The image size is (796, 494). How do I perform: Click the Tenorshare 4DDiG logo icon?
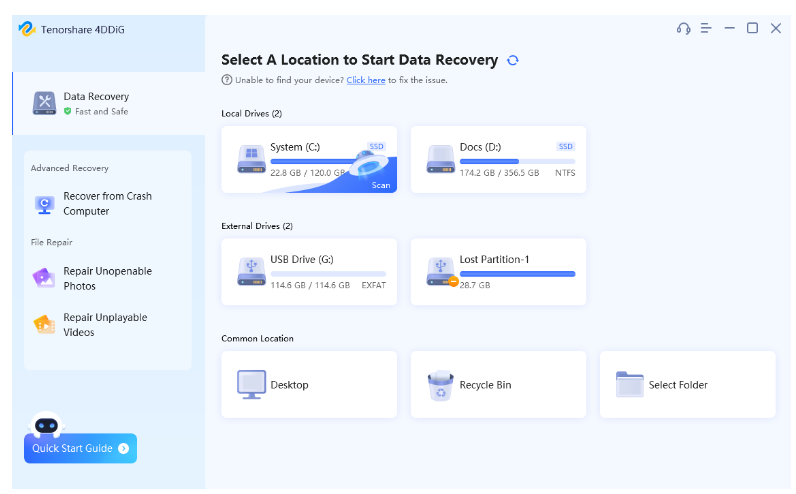click(x=27, y=29)
